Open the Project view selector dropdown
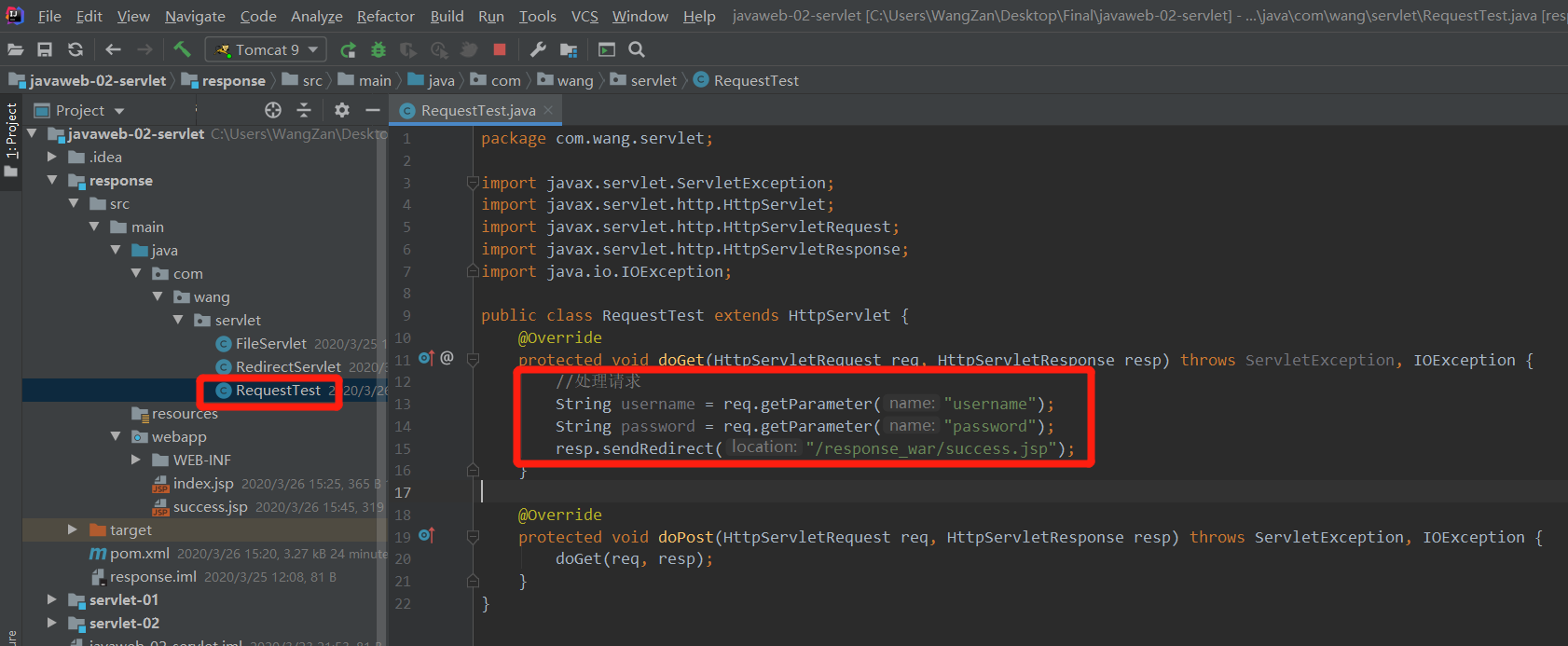 (x=79, y=110)
